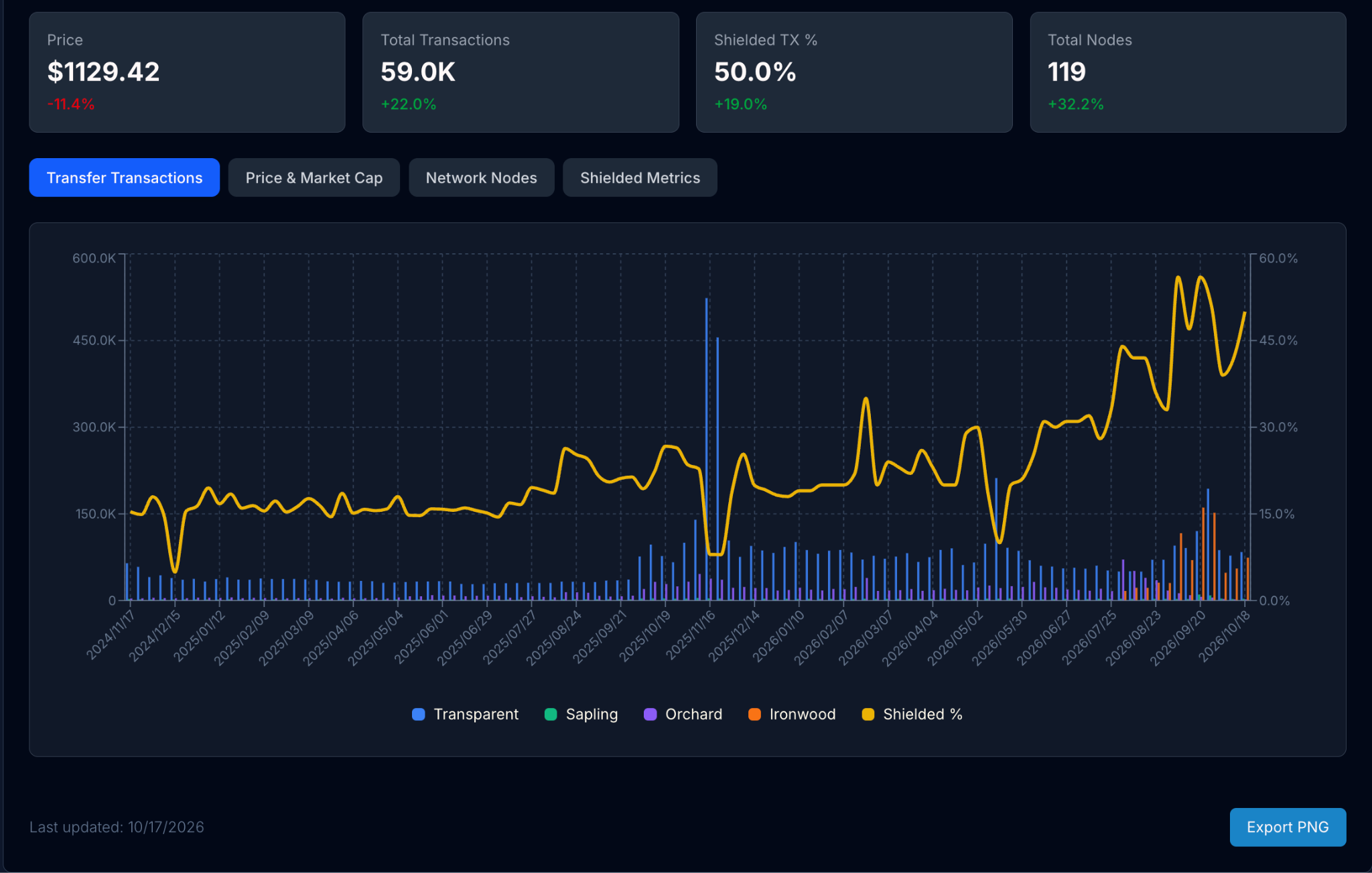Image resolution: width=1372 pixels, height=873 pixels.
Task: Click the Shielded TX % card title
Action: 765,40
